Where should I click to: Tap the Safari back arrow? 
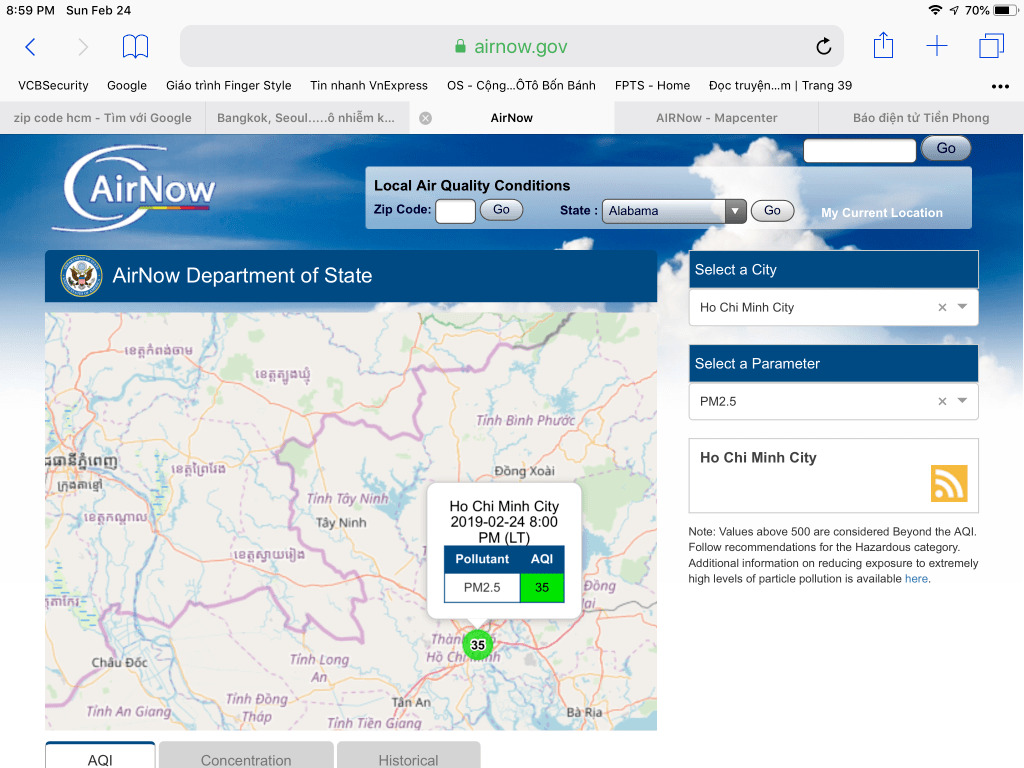(30, 46)
